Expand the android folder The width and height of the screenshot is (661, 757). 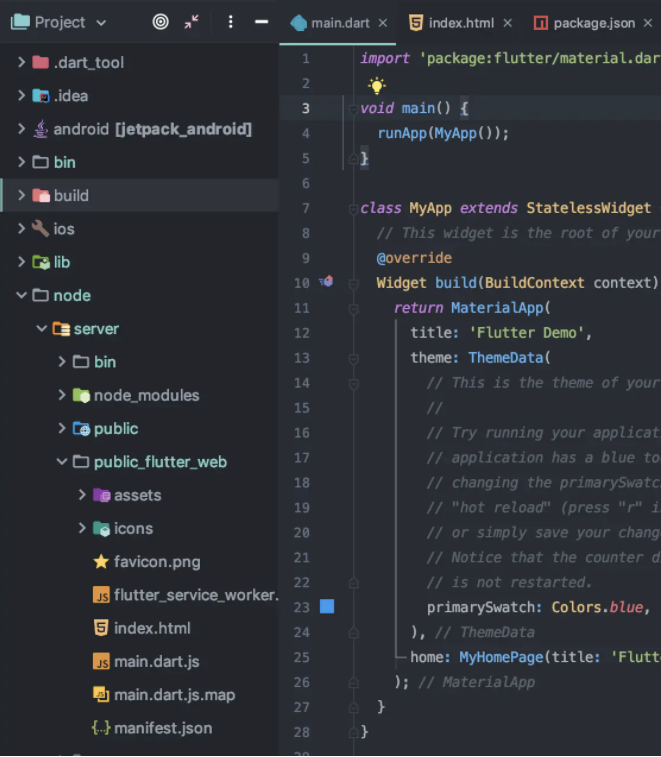coord(21,129)
